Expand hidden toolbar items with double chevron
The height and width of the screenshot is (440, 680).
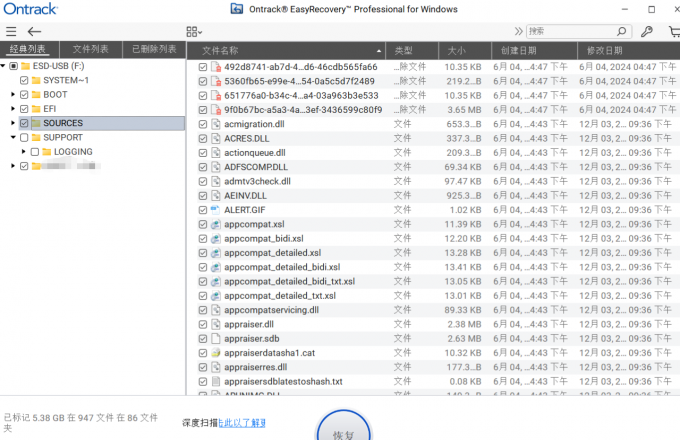(x=518, y=31)
